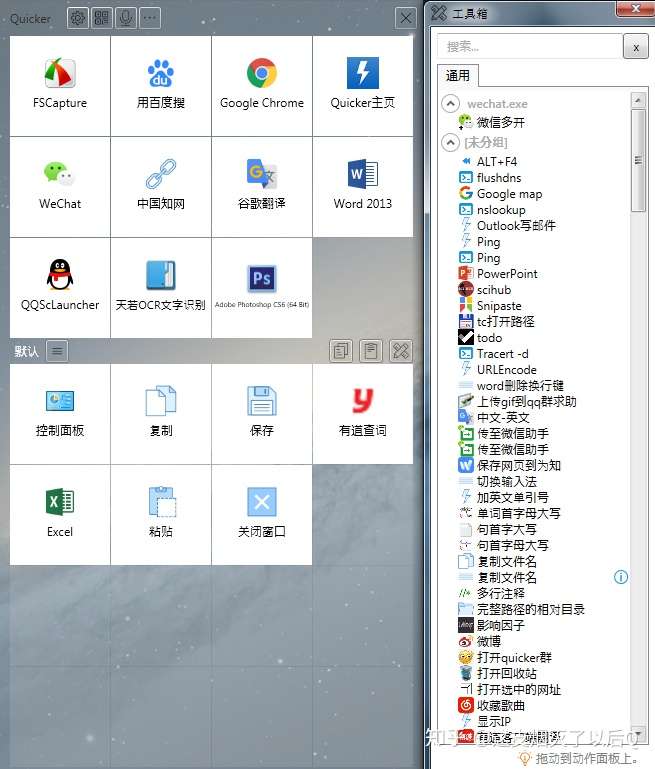Screen dimensions: 655x769
Task: Click the toolbox list scrollbar up arrow
Action: 638,100
